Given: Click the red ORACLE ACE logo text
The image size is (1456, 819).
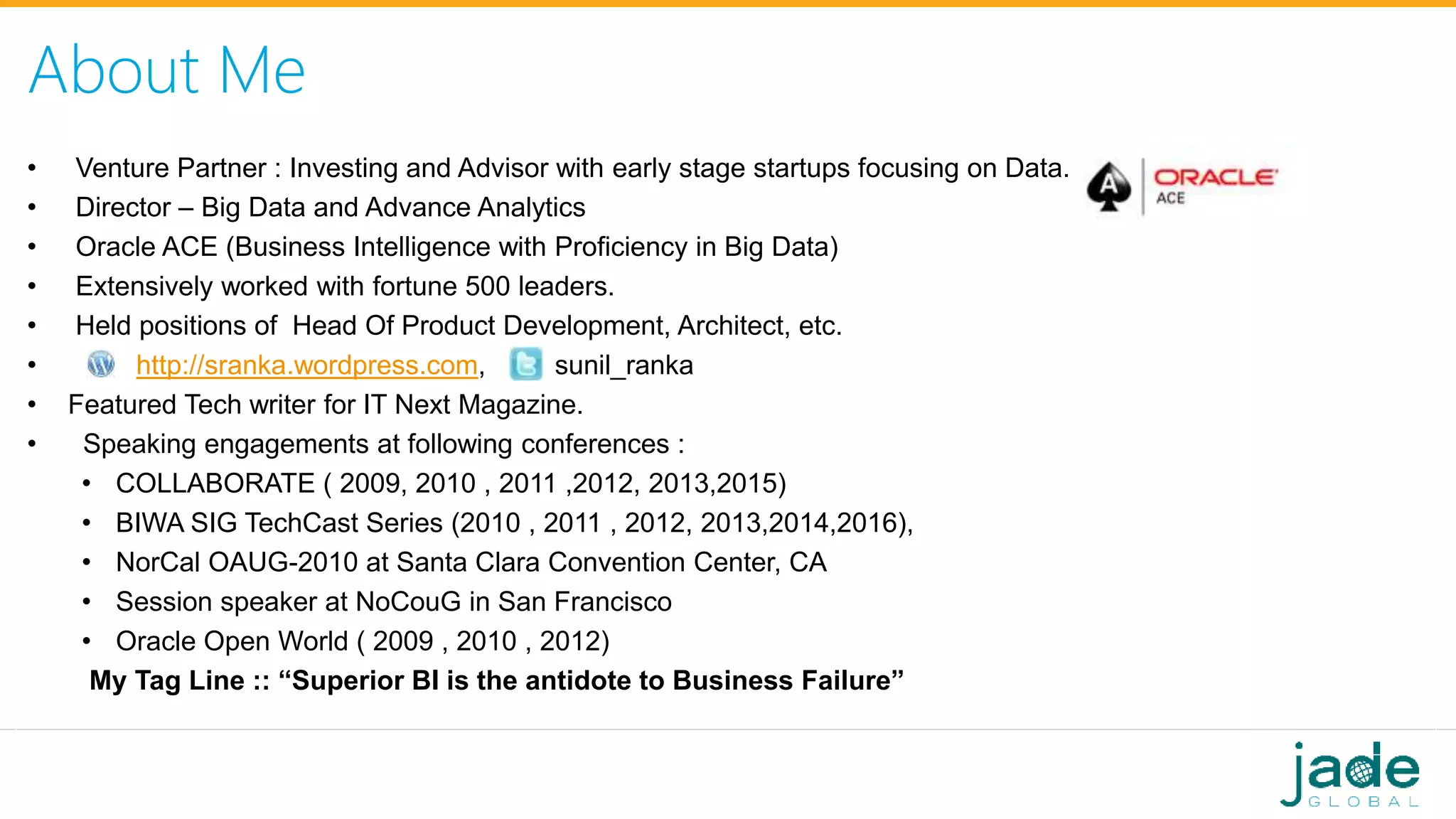Looking at the screenshot, I should coord(1215,186).
